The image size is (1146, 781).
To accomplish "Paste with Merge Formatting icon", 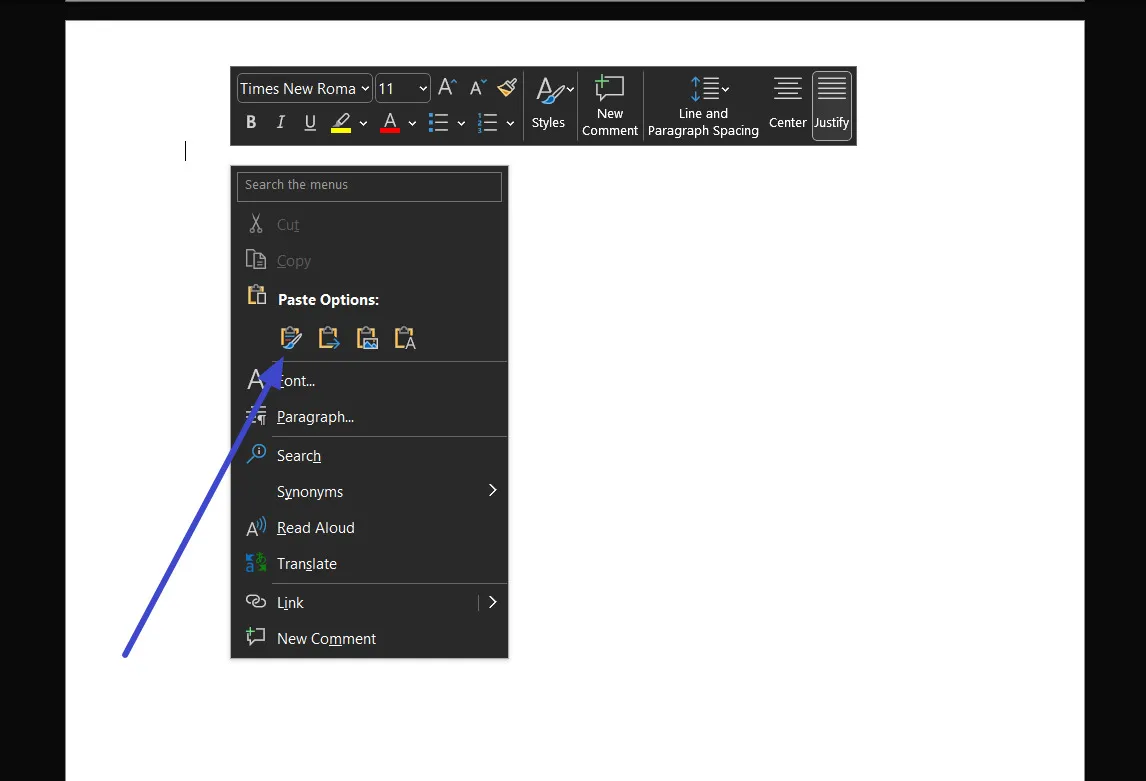I will tap(329, 338).
